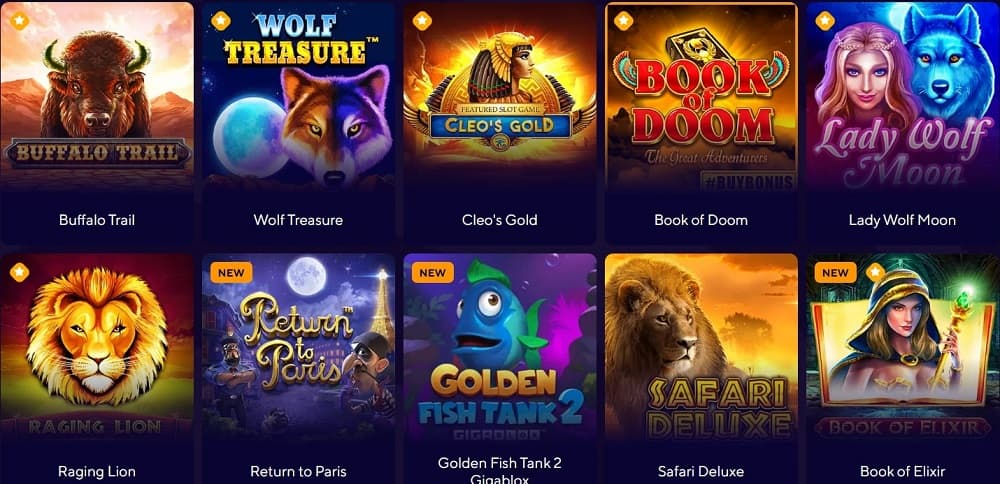Viewport: 1000px width, 484px height.
Task: Open the Buffalo Trail game thumbnail
Action: tap(97, 98)
